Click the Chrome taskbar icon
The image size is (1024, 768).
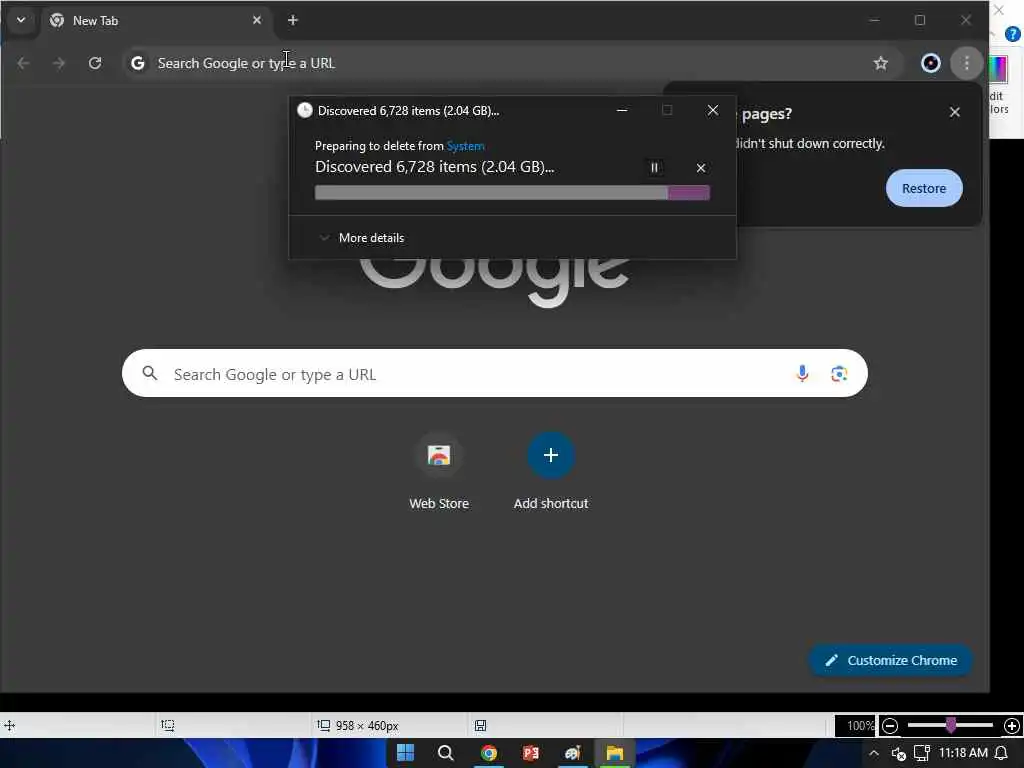pyautogui.click(x=488, y=753)
